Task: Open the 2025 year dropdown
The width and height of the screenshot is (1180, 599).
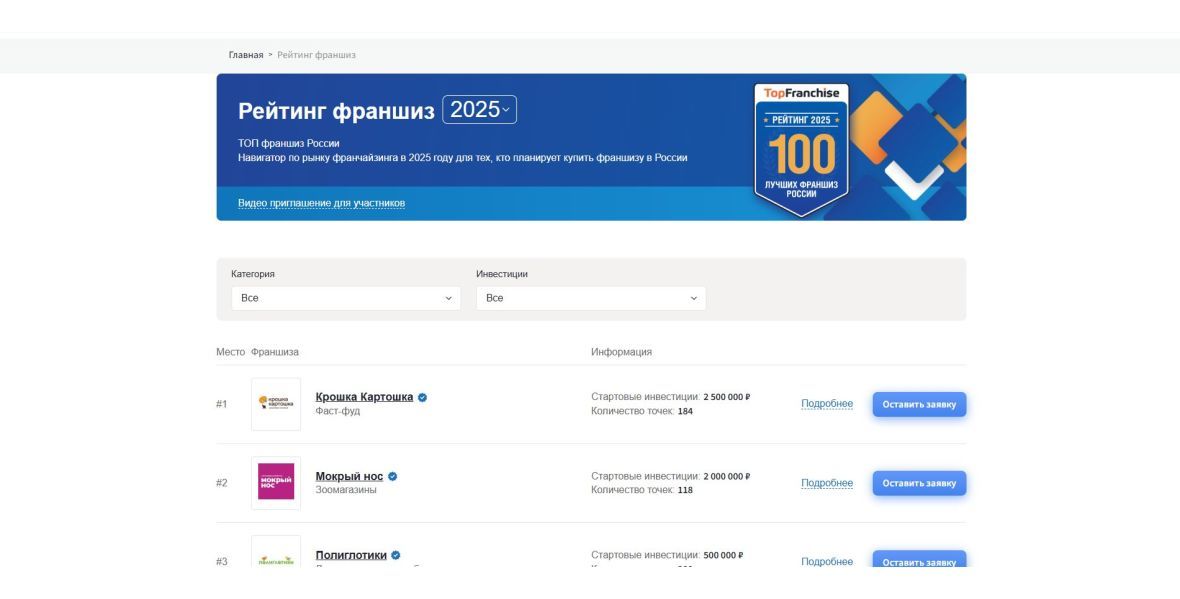Action: [x=479, y=110]
